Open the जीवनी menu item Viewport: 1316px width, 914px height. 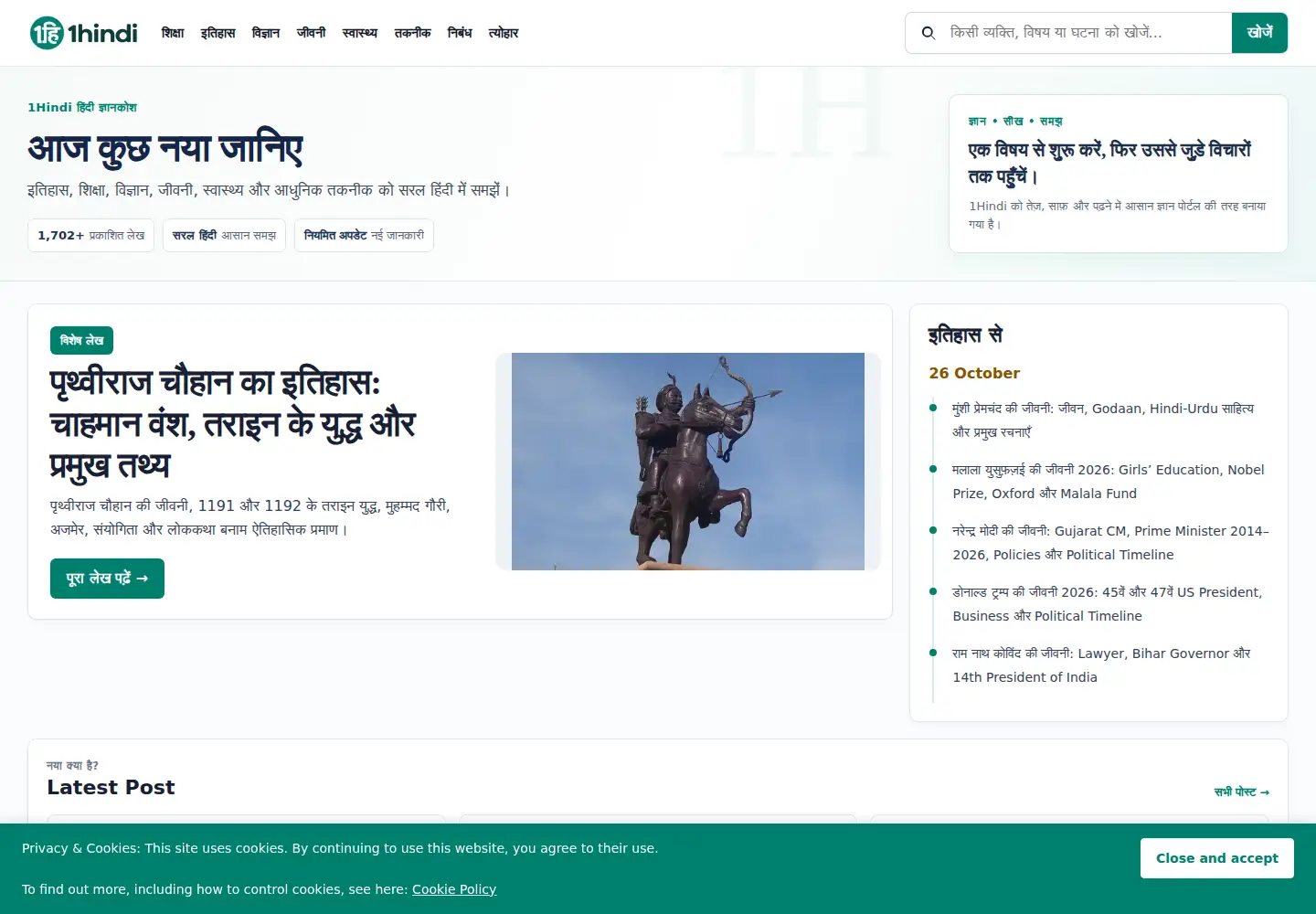click(312, 33)
